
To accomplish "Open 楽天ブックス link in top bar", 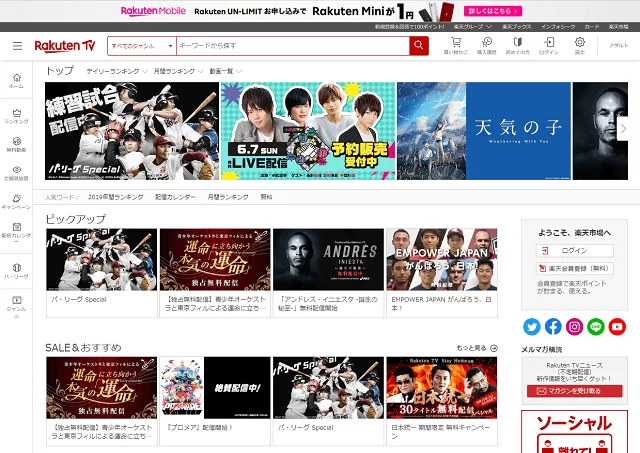I will [x=517, y=27].
